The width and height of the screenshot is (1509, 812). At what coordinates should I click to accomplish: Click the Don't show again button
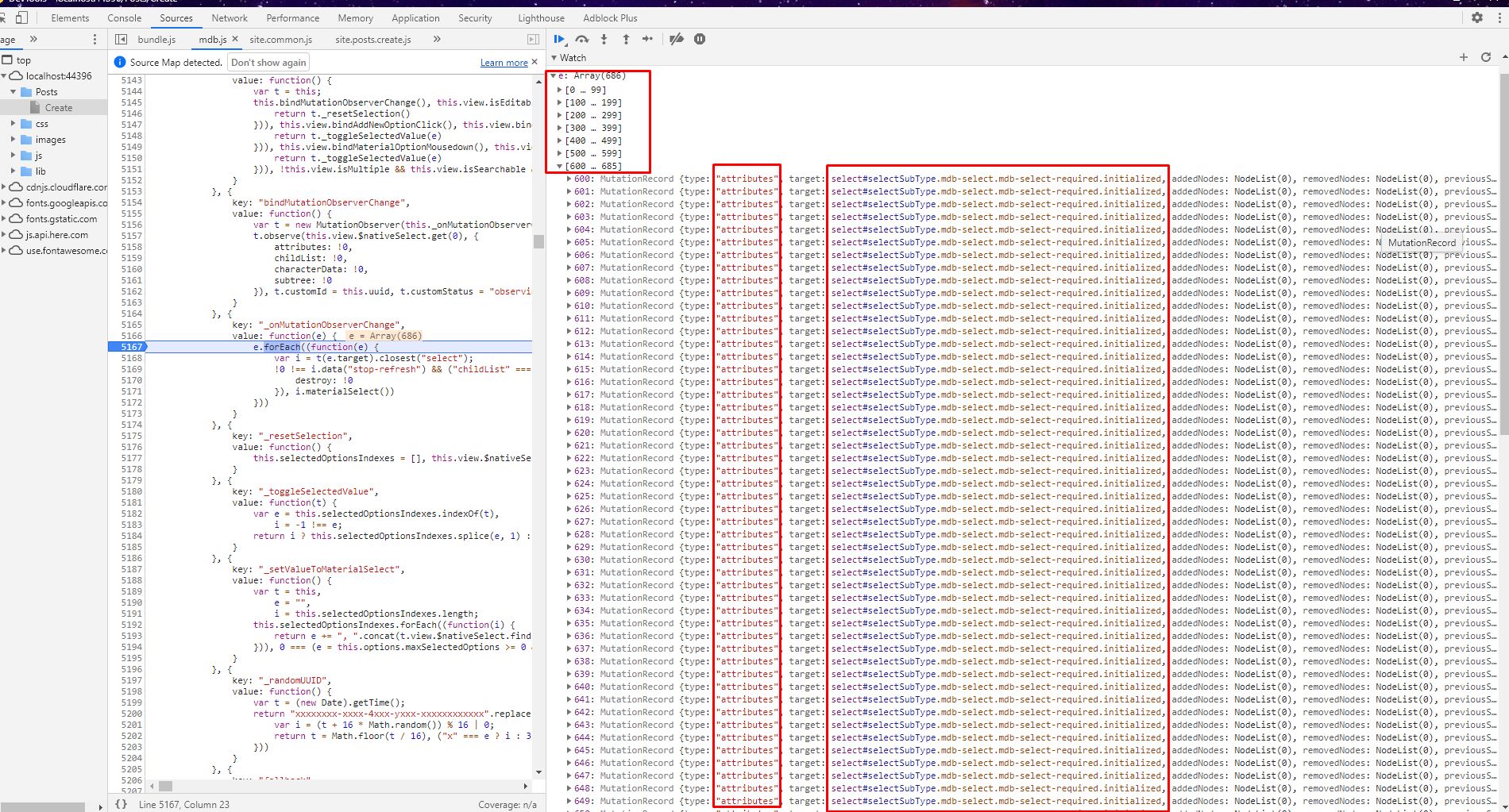point(268,62)
